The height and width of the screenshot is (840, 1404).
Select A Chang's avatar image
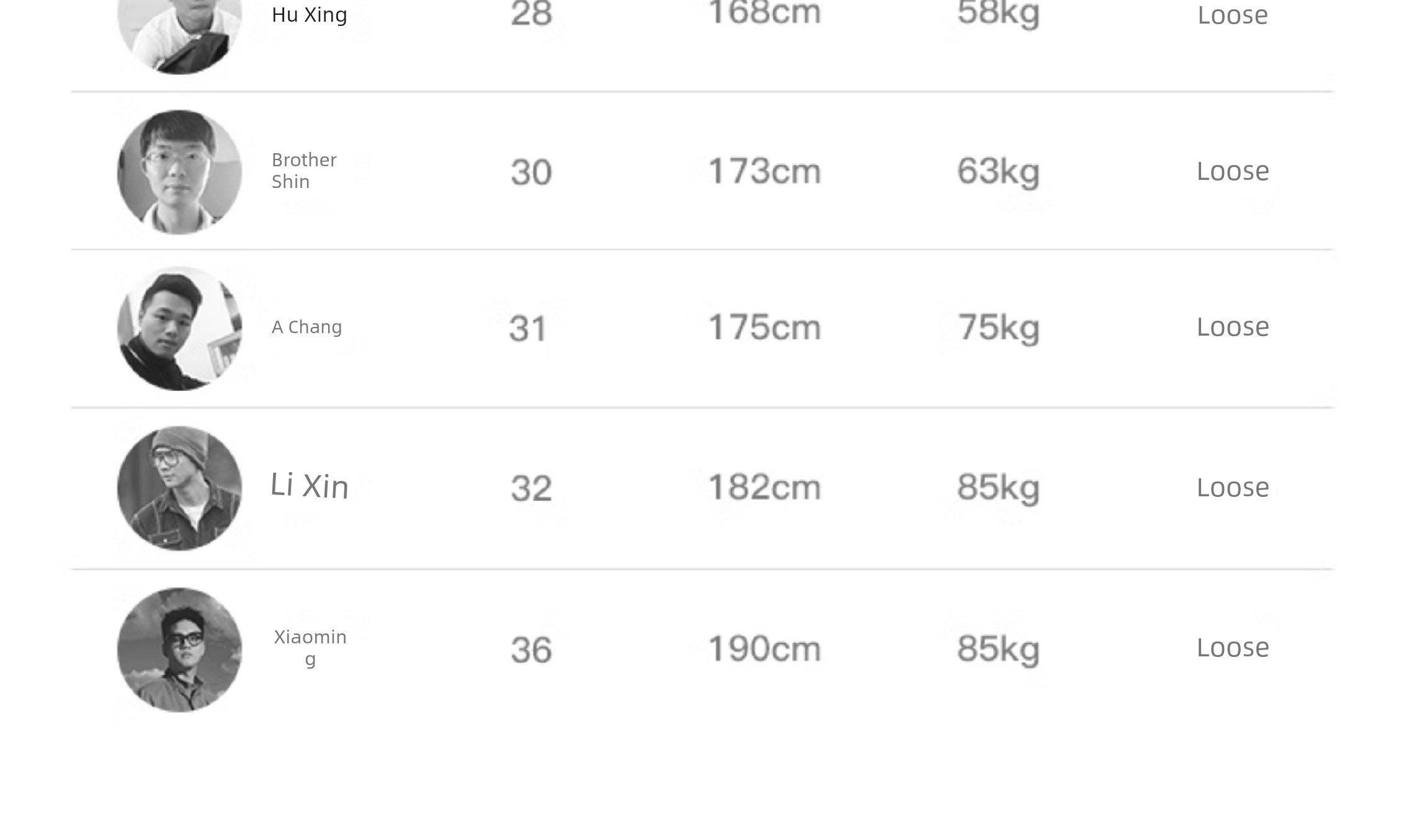179,328
